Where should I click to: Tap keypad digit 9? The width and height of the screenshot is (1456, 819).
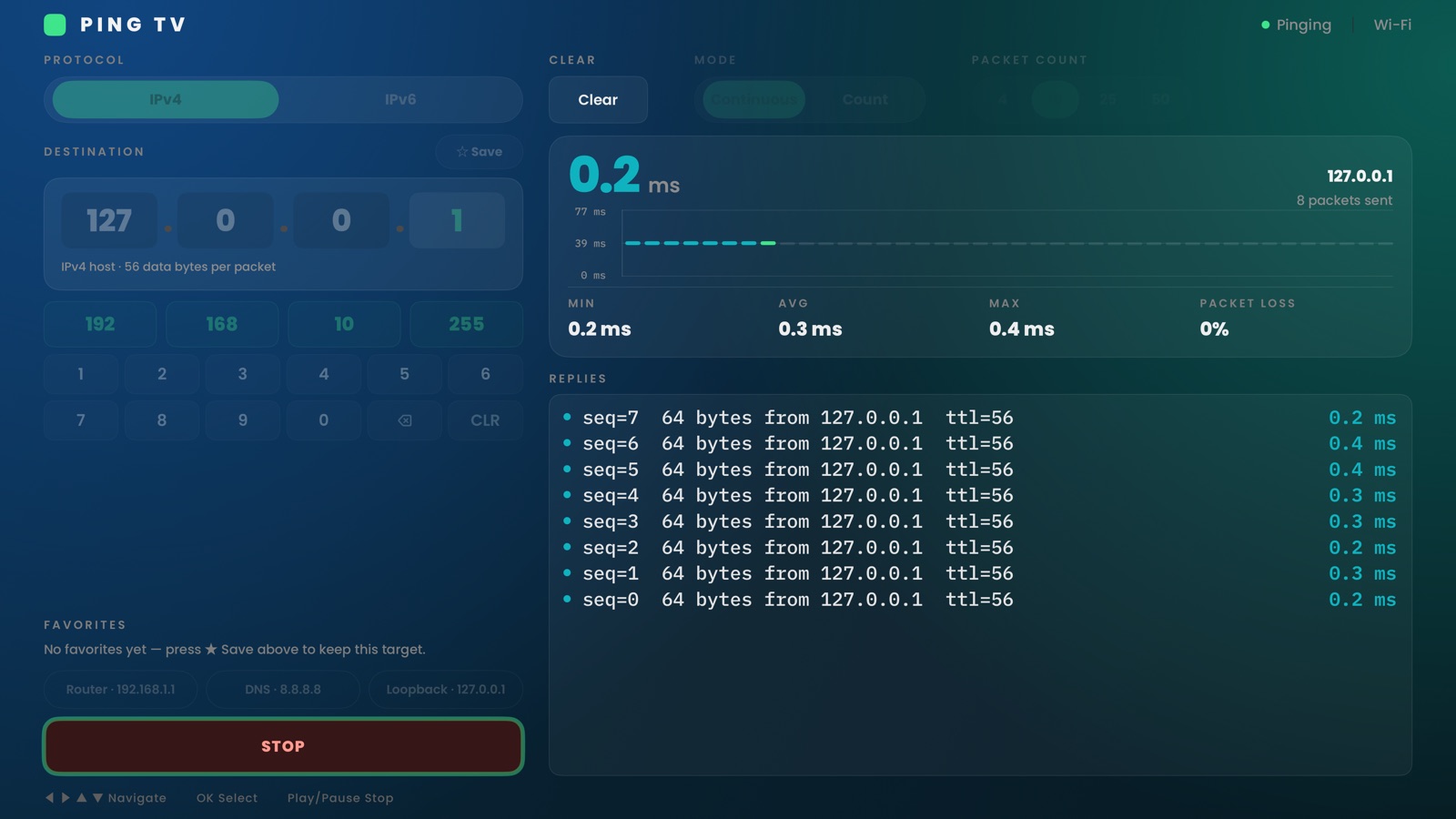(242, 420)
